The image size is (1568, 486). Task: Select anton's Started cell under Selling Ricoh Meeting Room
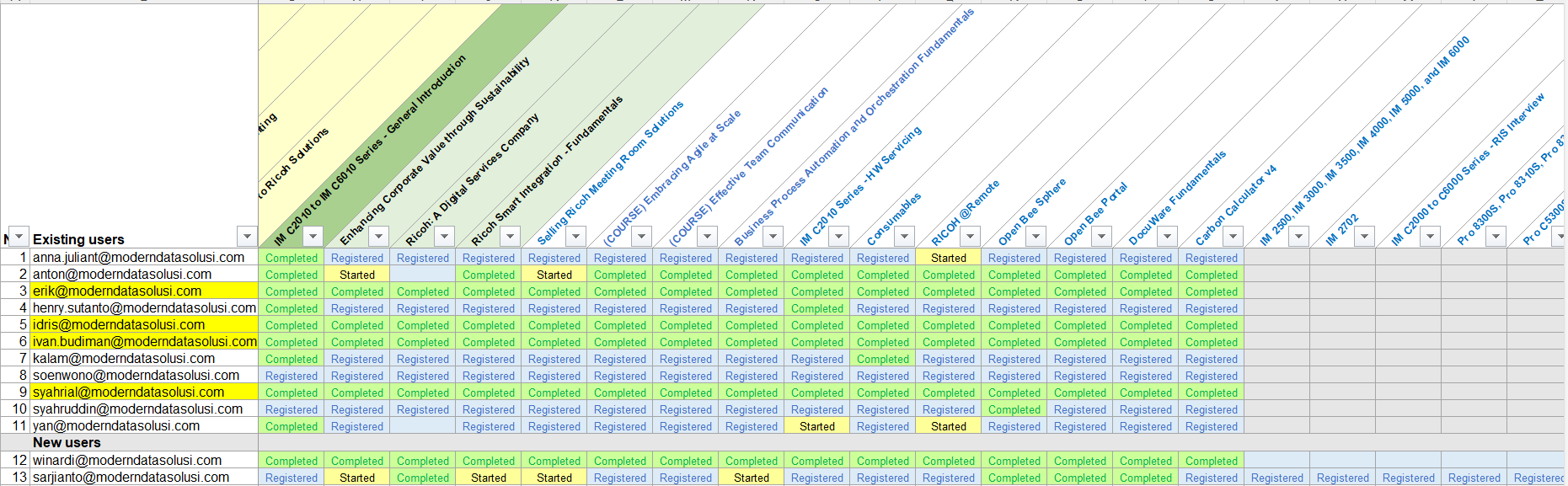[x=554, y=275]
